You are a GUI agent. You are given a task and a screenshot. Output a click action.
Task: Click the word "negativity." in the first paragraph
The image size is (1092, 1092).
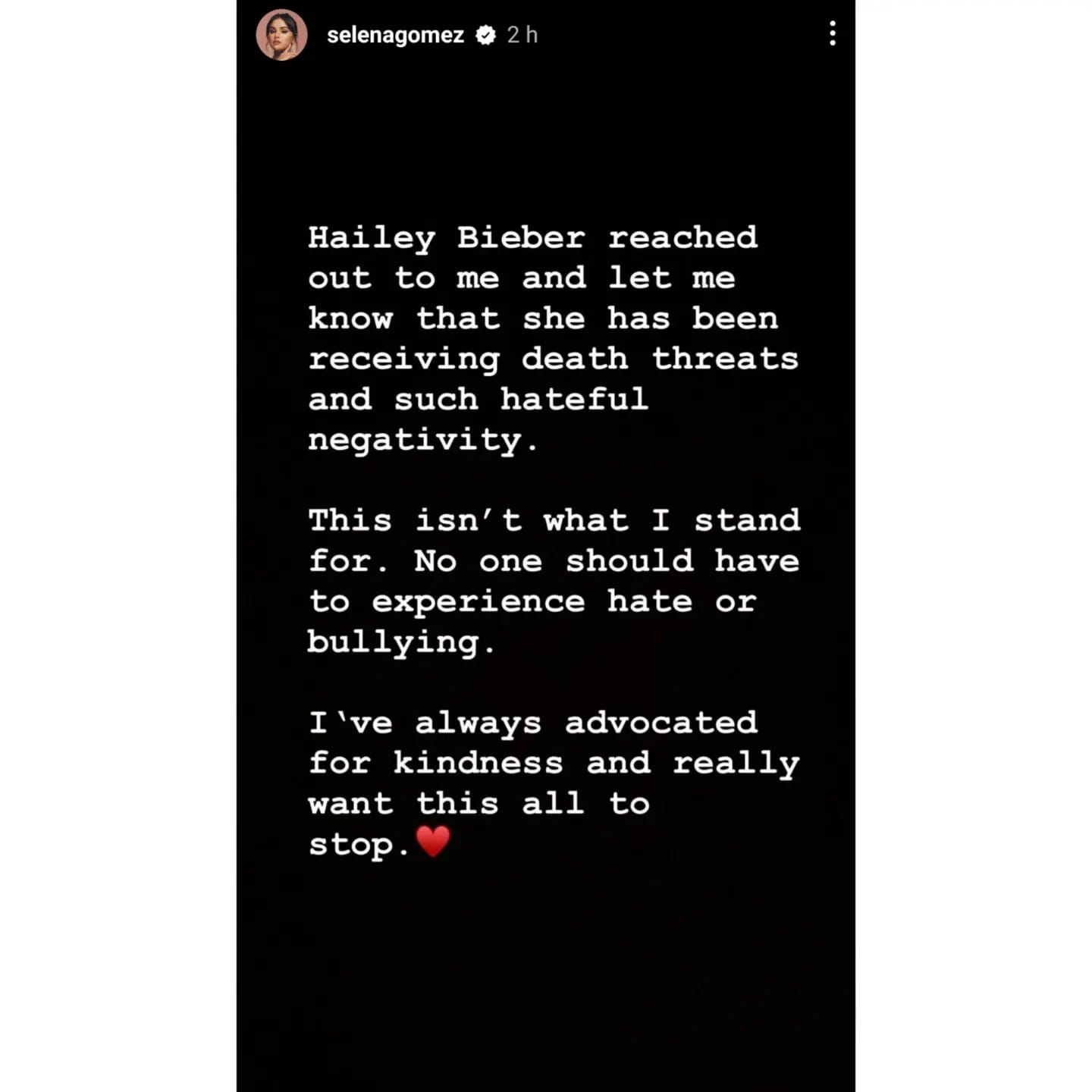coord(423,441)
